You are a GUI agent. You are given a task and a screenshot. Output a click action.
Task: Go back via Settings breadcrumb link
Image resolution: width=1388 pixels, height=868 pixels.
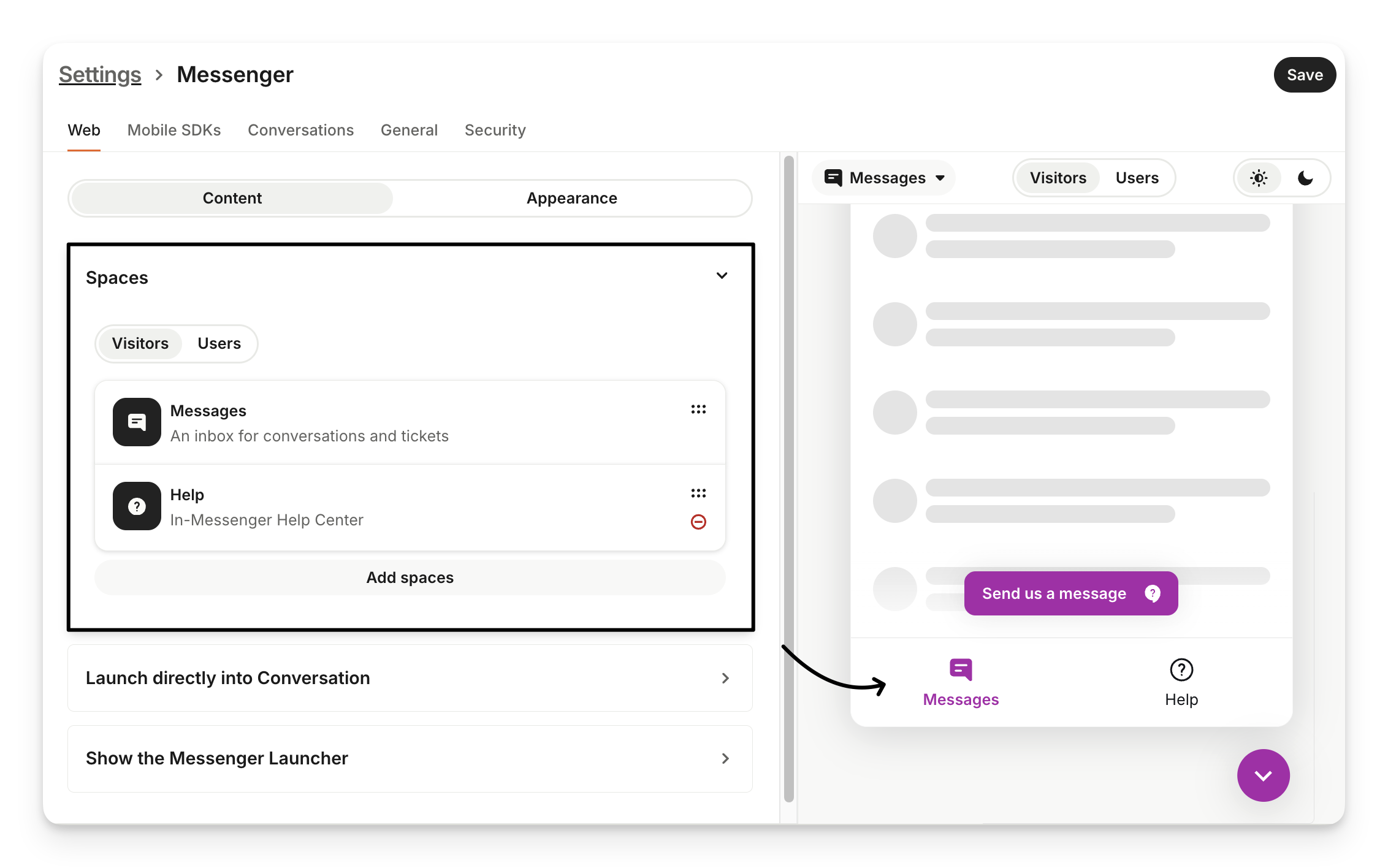(100, 75)
